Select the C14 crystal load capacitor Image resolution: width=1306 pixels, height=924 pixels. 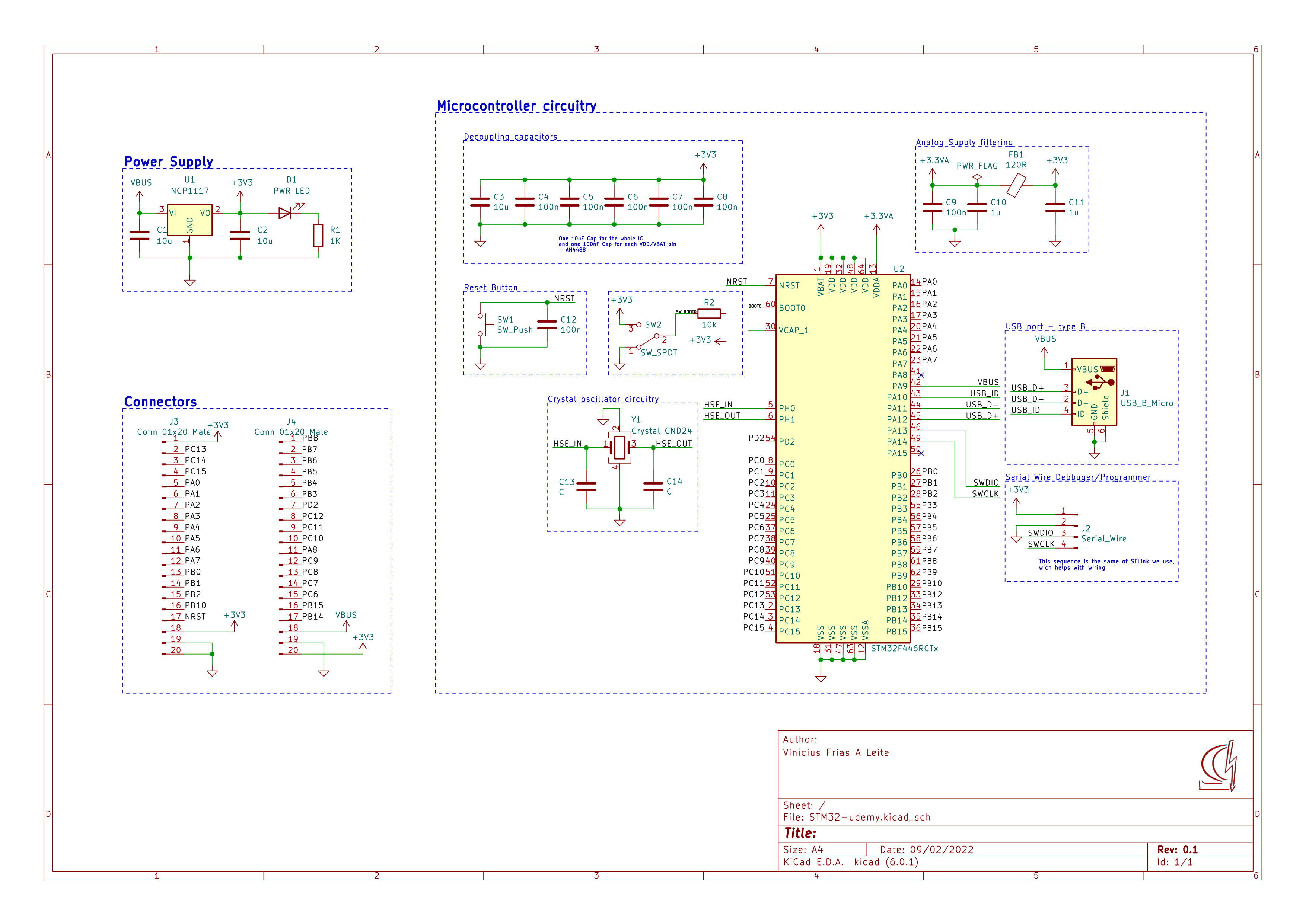coord(653,486)
